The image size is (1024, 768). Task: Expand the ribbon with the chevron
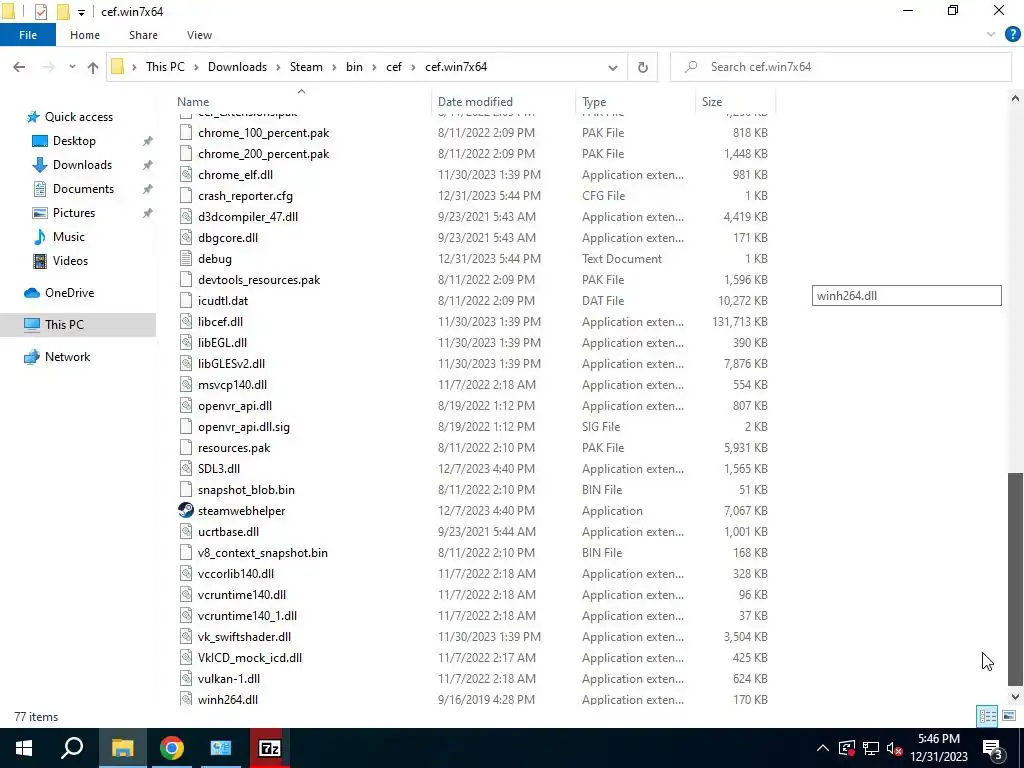pyautogui.click(x=991, y=35)
